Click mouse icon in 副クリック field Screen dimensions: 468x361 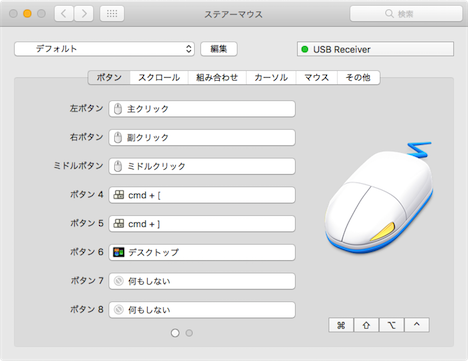[x=118, y=138]
